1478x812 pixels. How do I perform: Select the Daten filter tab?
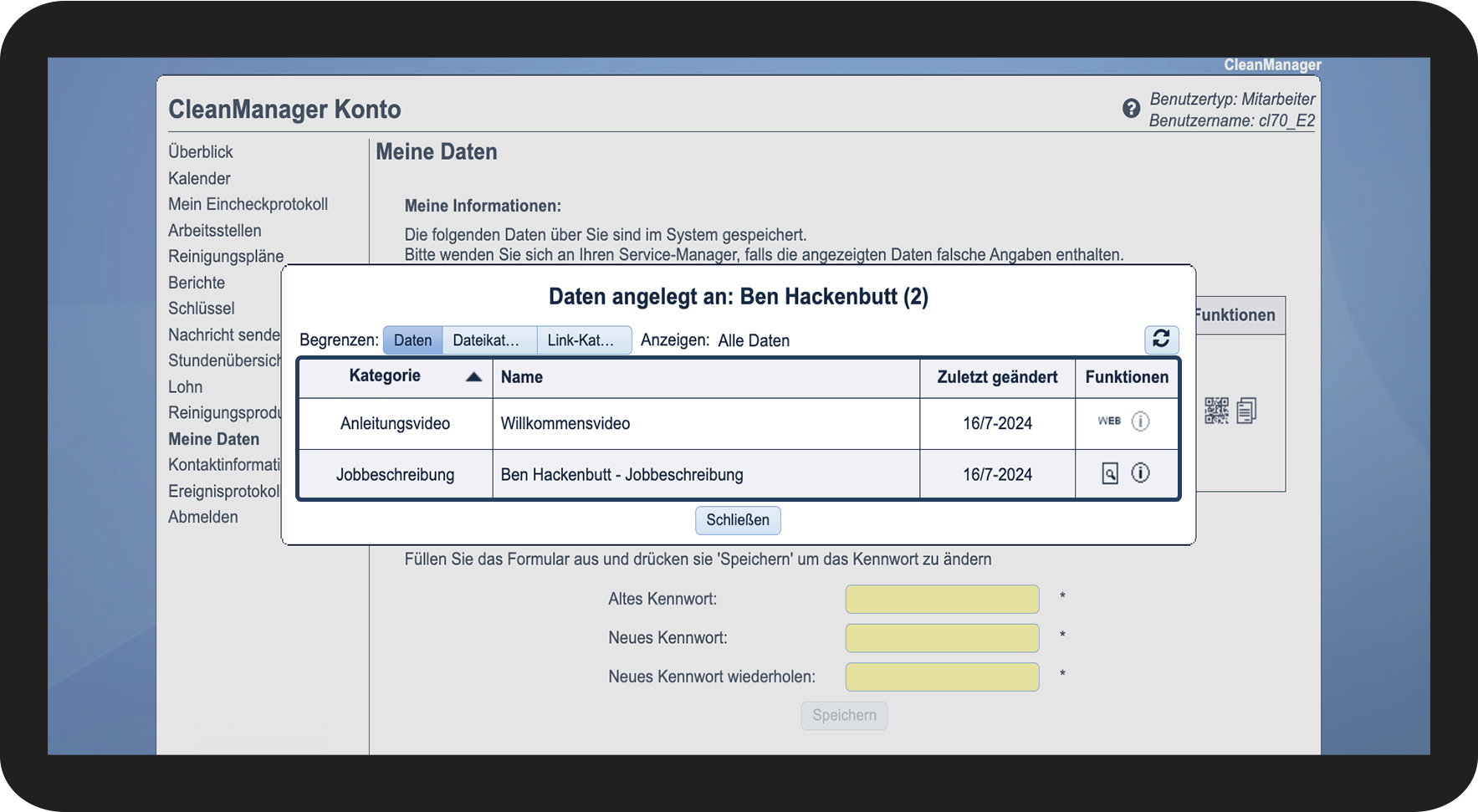click(x=412, y=340)
